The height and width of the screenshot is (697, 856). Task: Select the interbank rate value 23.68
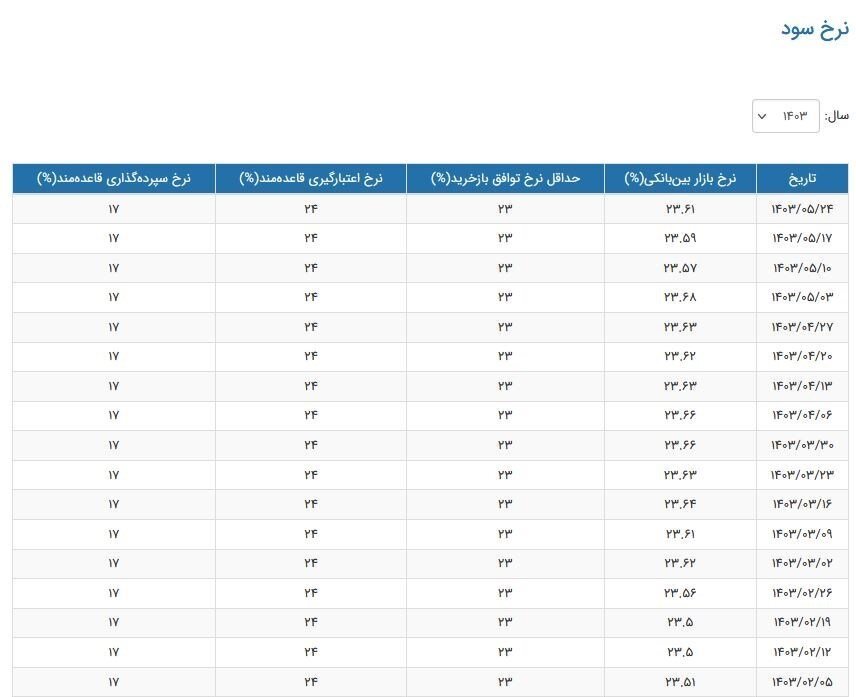coord(680,297)
